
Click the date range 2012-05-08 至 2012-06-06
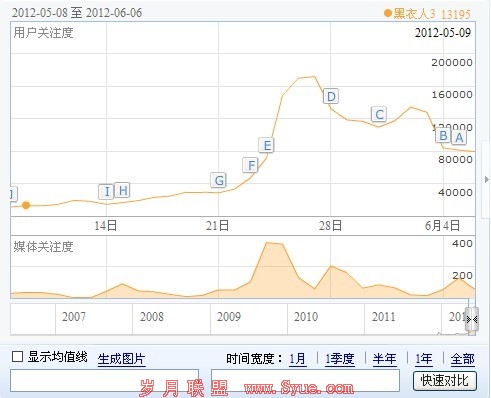click(x=77, y=13)
